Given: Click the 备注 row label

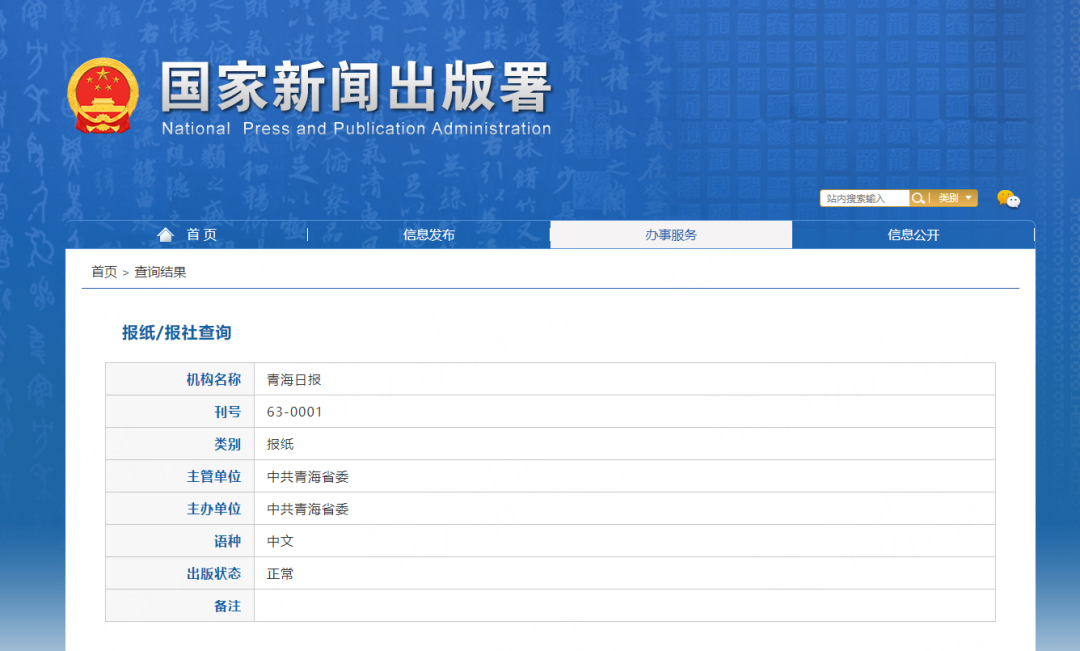Looking at the screenshot, I should [x=227, y=606].
